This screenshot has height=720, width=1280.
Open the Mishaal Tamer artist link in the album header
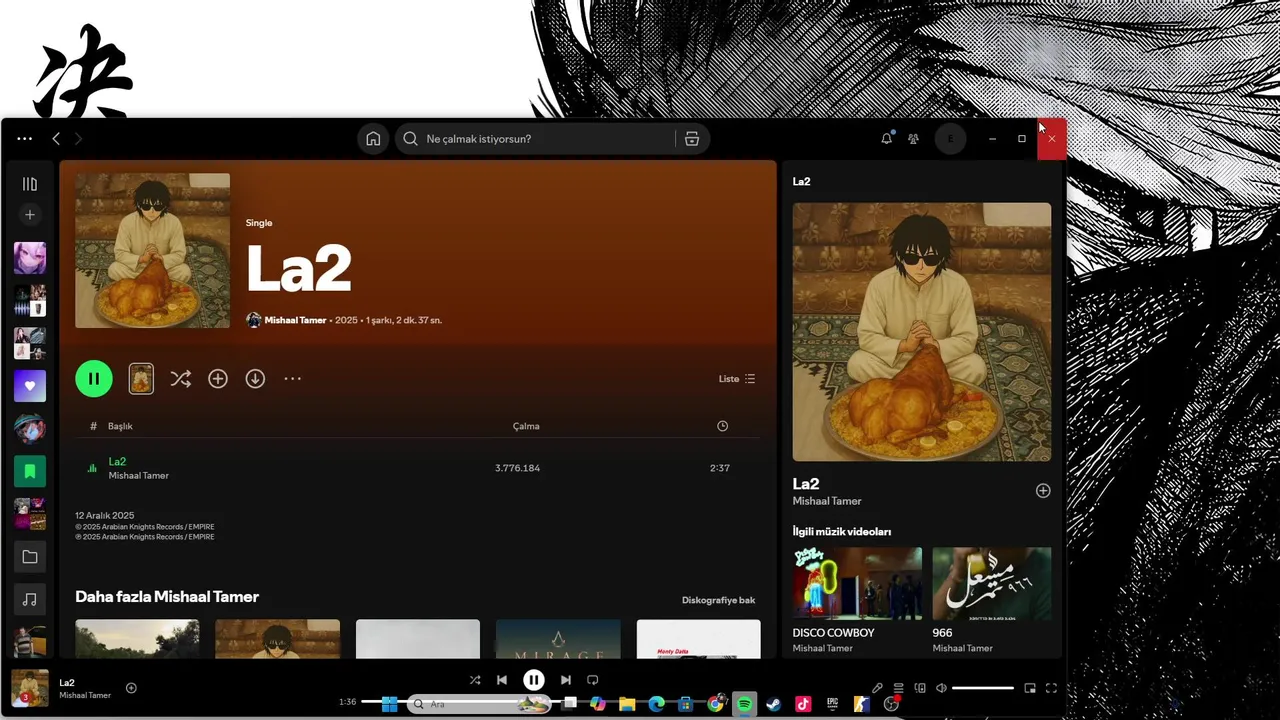pos(295,320)
